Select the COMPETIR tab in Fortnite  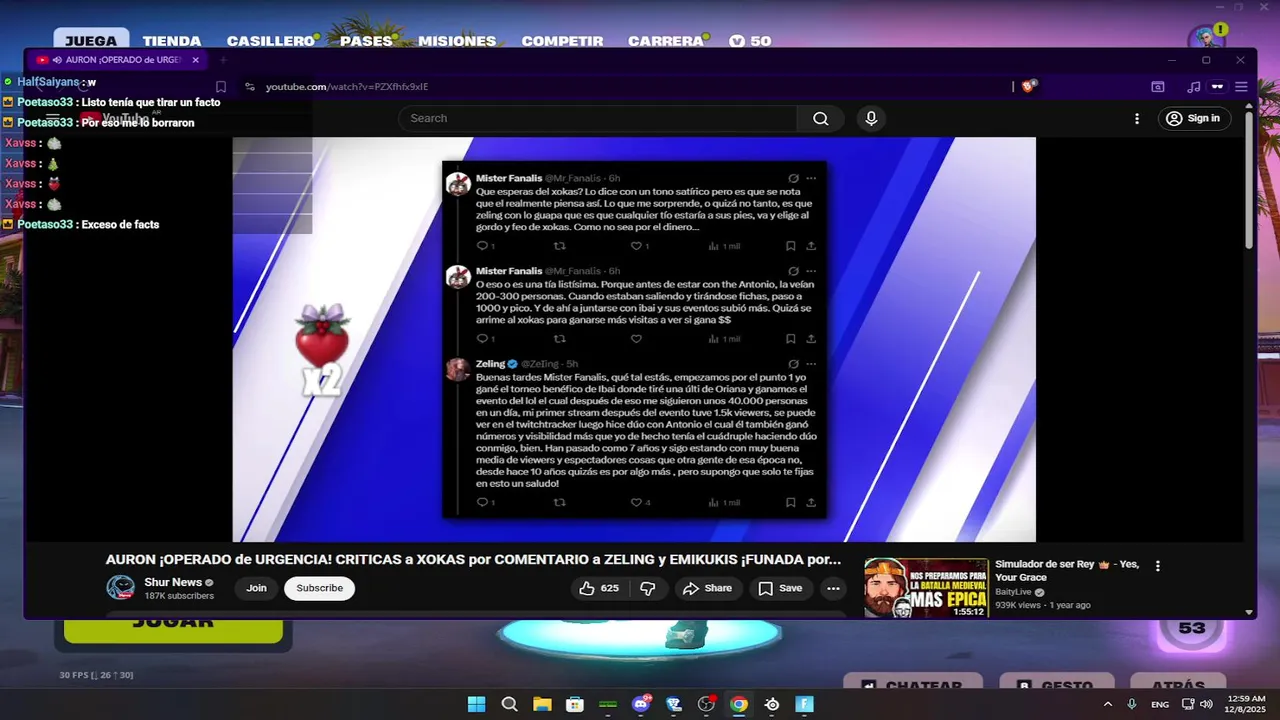562,41
